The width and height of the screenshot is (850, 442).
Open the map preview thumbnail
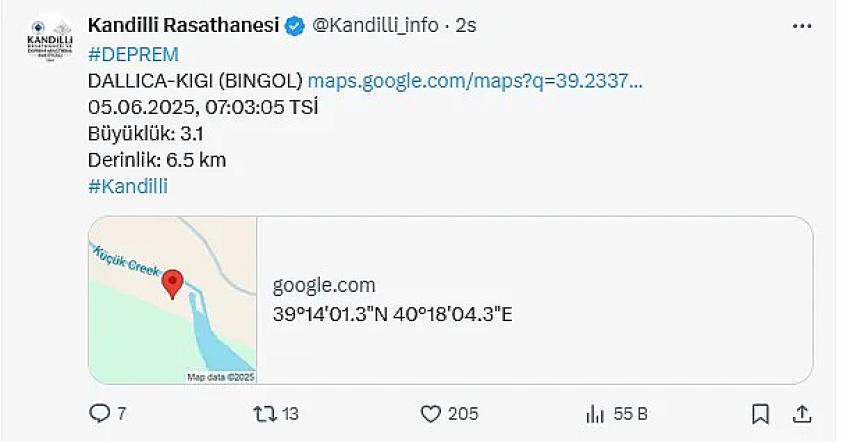(173, 300)
